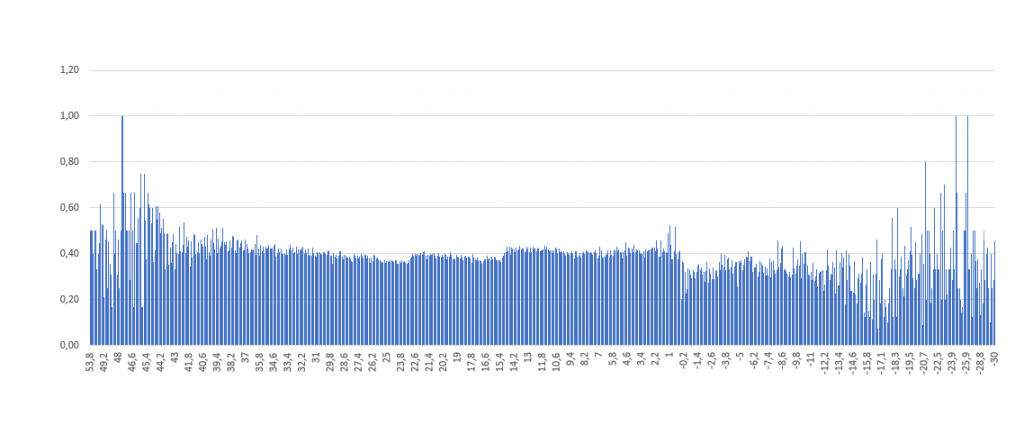The image size is (1024, 434).
Task: Select x-axis label 44,2
Action: (x=161, y=362)
